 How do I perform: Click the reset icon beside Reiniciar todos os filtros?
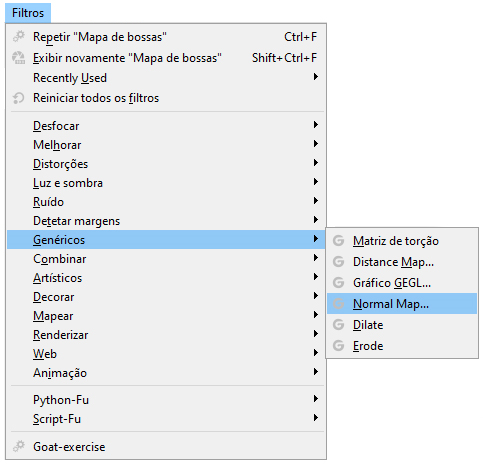19,98
